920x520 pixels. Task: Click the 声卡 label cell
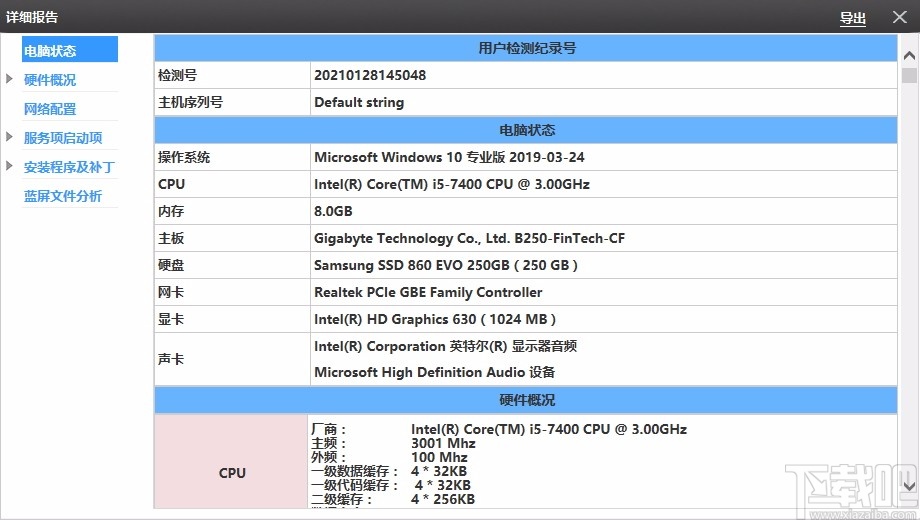click(232, 359)
